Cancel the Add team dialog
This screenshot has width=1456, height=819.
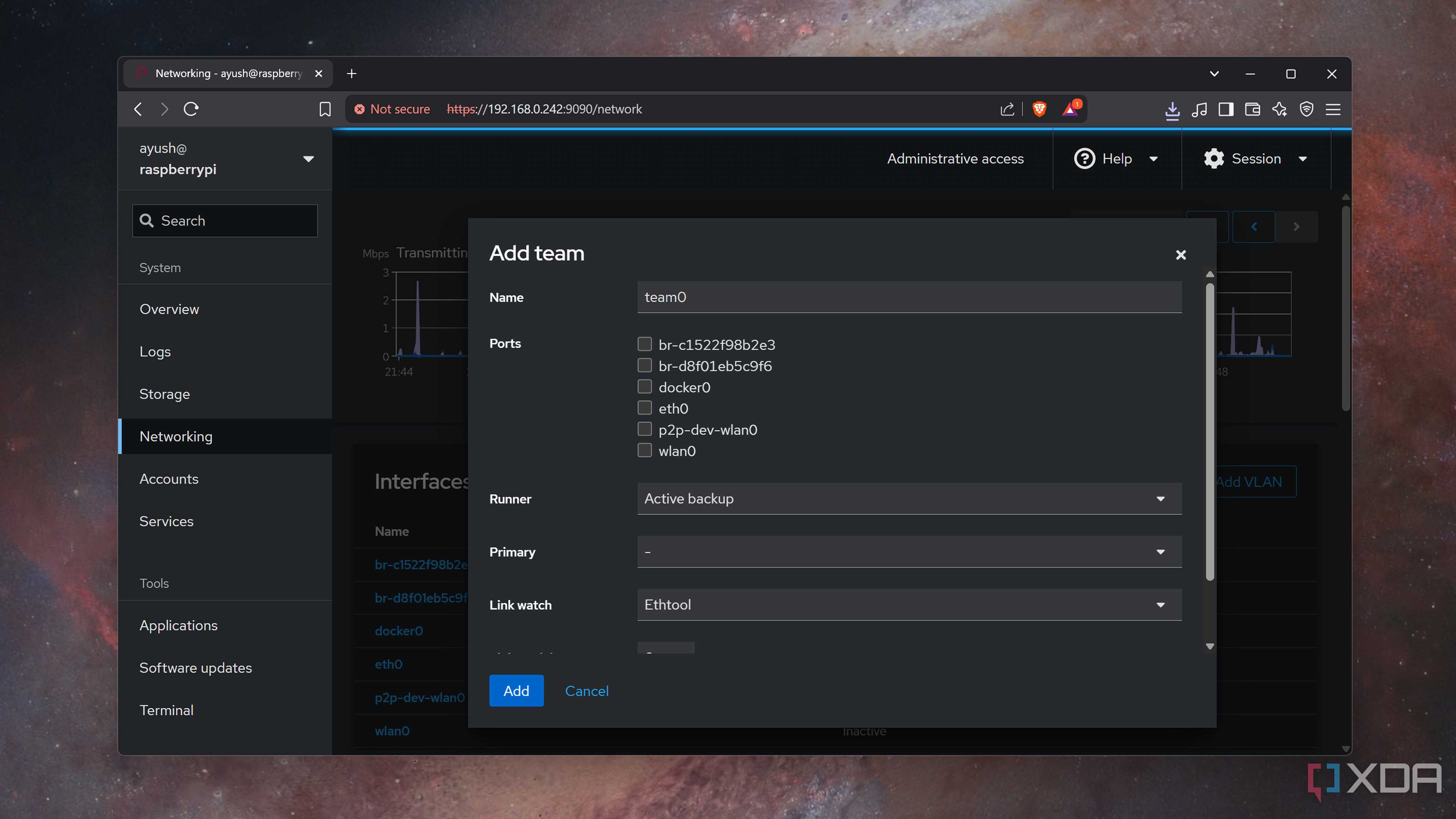[587, 691]
